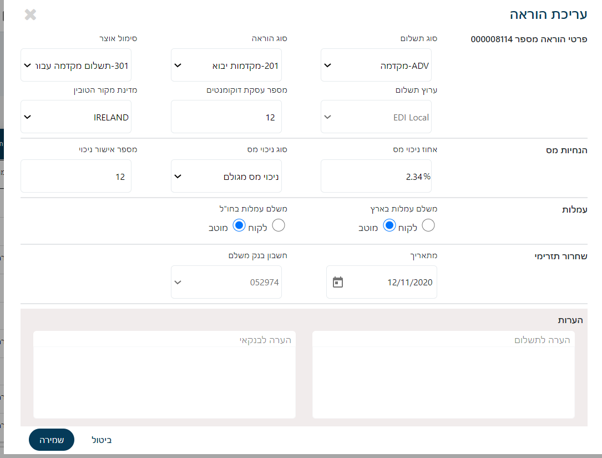Screen dimensions: 602x458
Task: Select מוטב radio under משלם עמלות בחו"ל
Action: tap(239, 225)
